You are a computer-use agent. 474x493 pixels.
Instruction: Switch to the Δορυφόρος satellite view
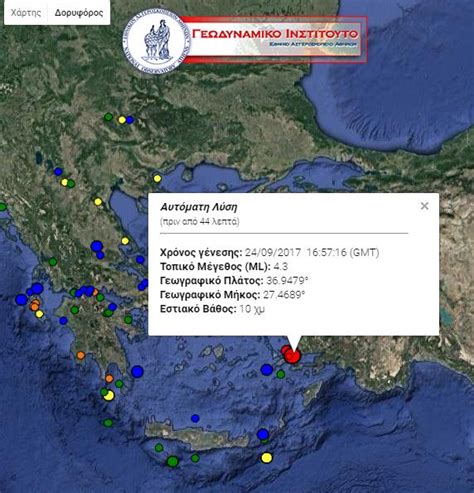click(x=79, y=13)
